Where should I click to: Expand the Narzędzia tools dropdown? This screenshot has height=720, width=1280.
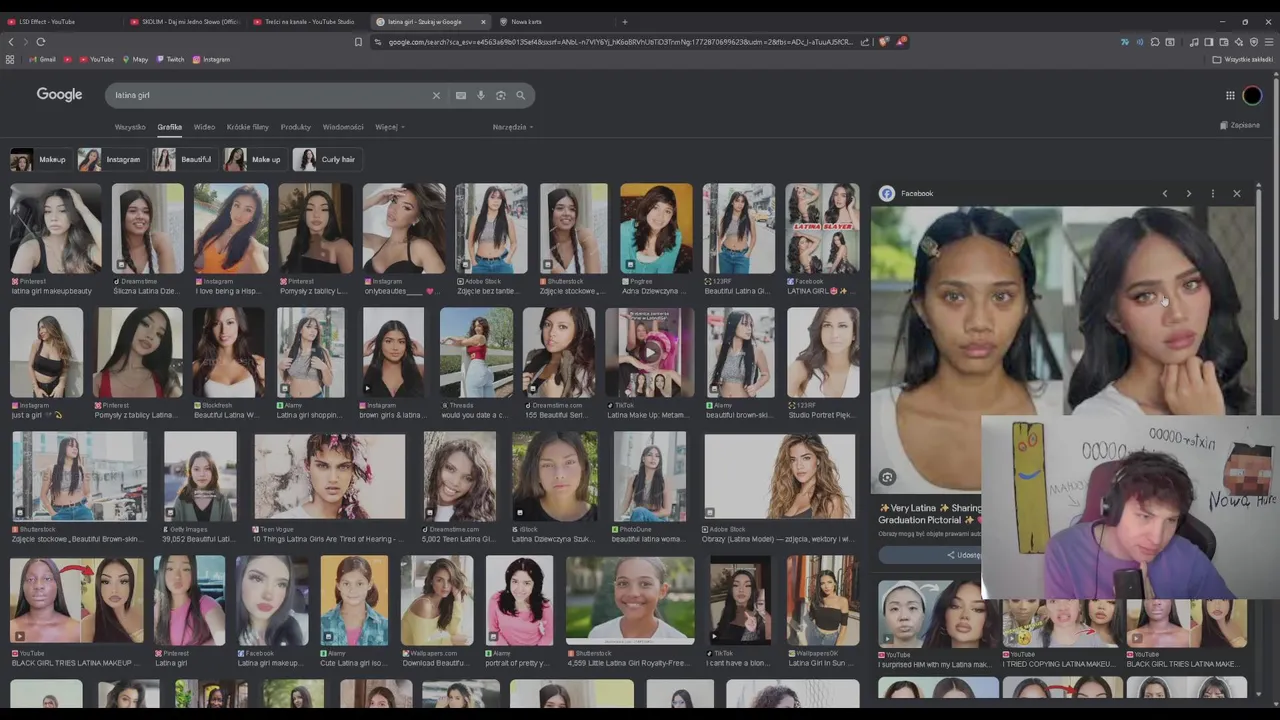(x=513, y=127)
